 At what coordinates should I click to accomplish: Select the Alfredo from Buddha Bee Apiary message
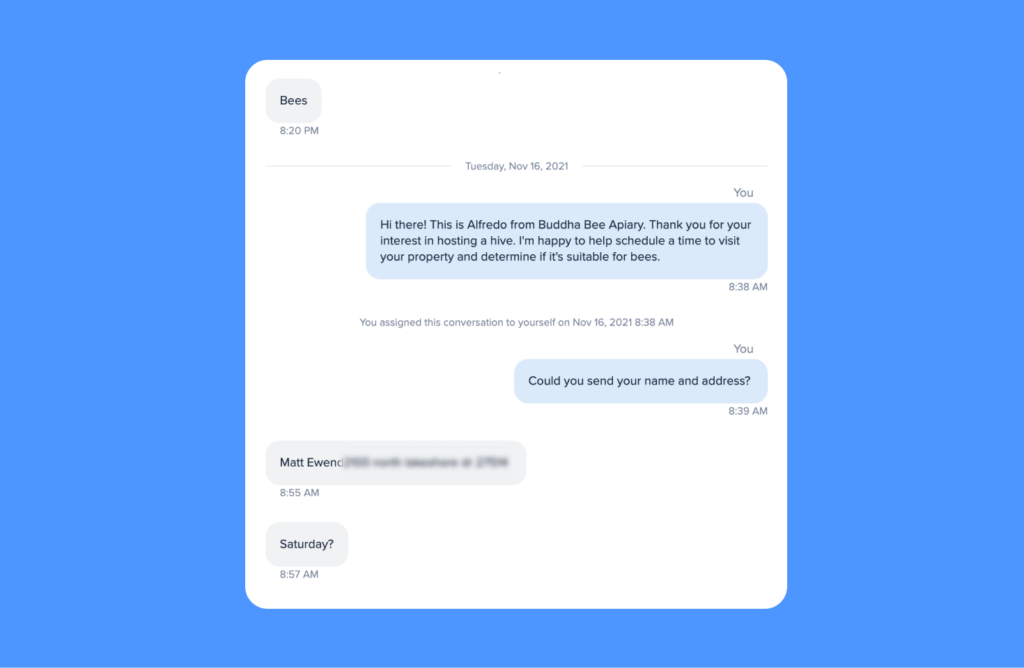(x=566, y=241)
